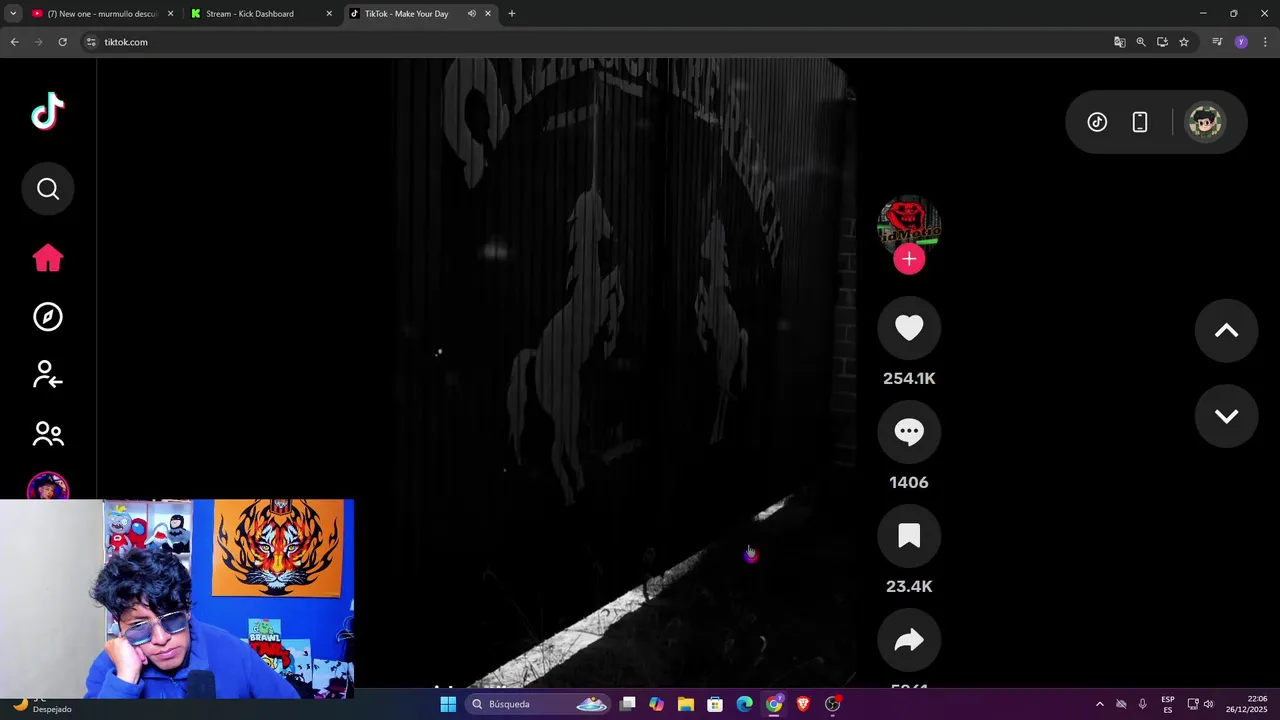Open the TikTok search icon
The width and height of the screenshot is (1280, 720).
[48, 189]
